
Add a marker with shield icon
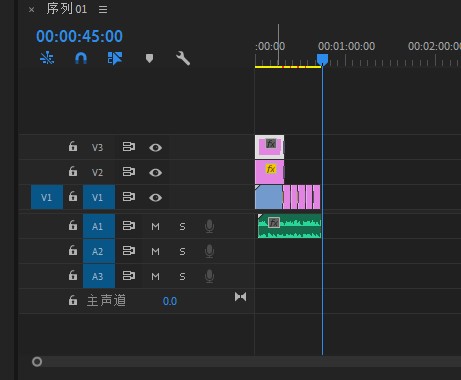point(149,59)
